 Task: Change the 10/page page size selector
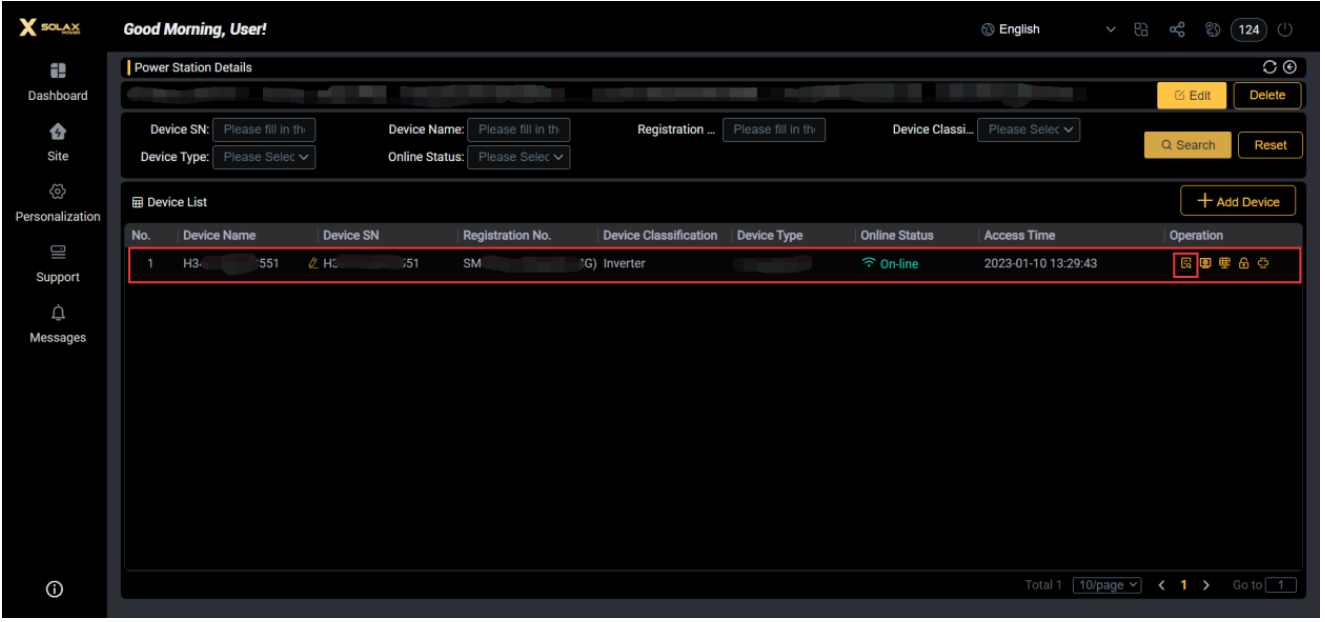coord(1106,585)
